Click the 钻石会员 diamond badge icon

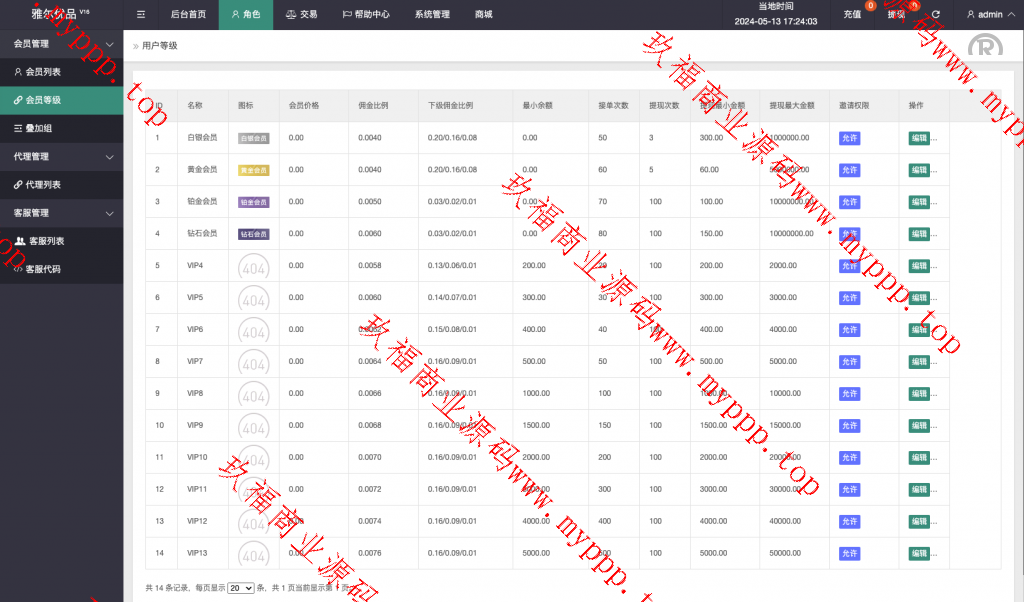[253, 234]
